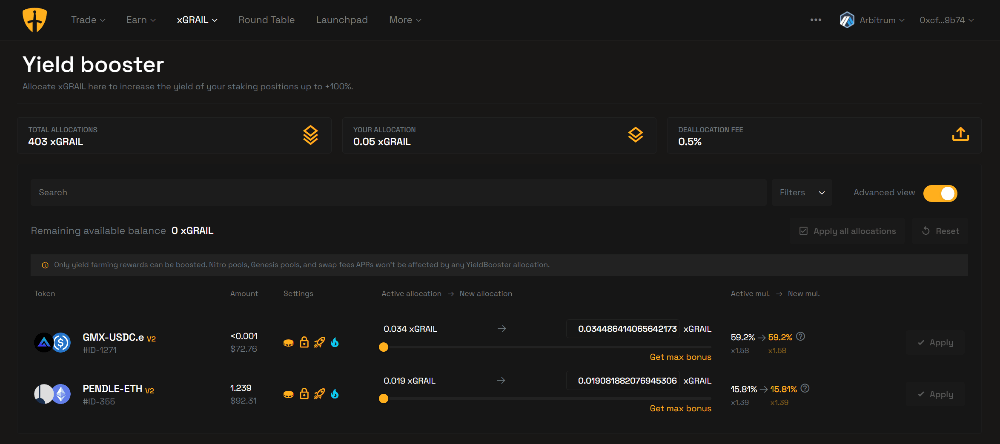Click Get max bonus for GMX-USDC.e

[x=680, y=357]
